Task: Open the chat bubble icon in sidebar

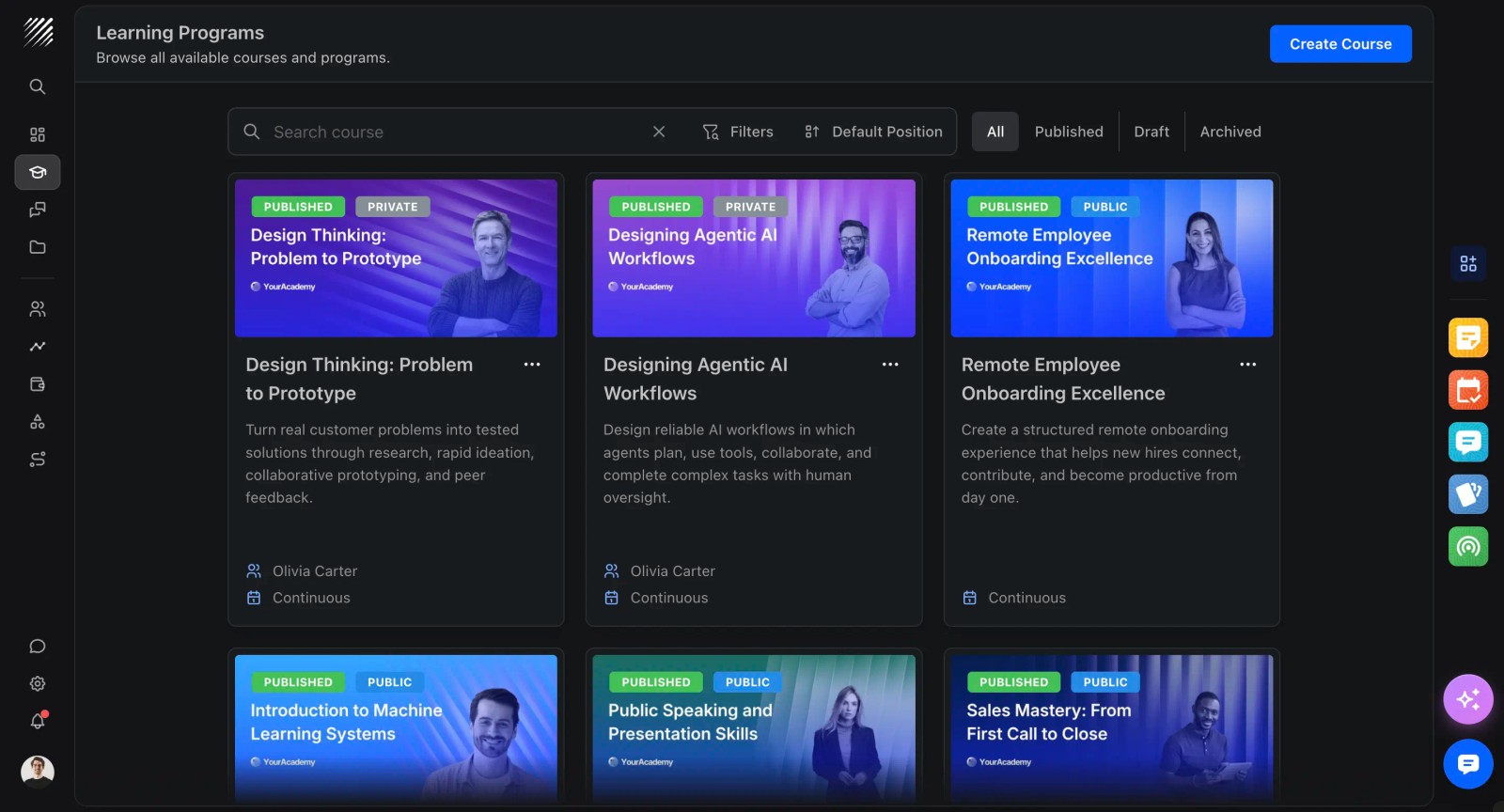Action: coord(38,647)
